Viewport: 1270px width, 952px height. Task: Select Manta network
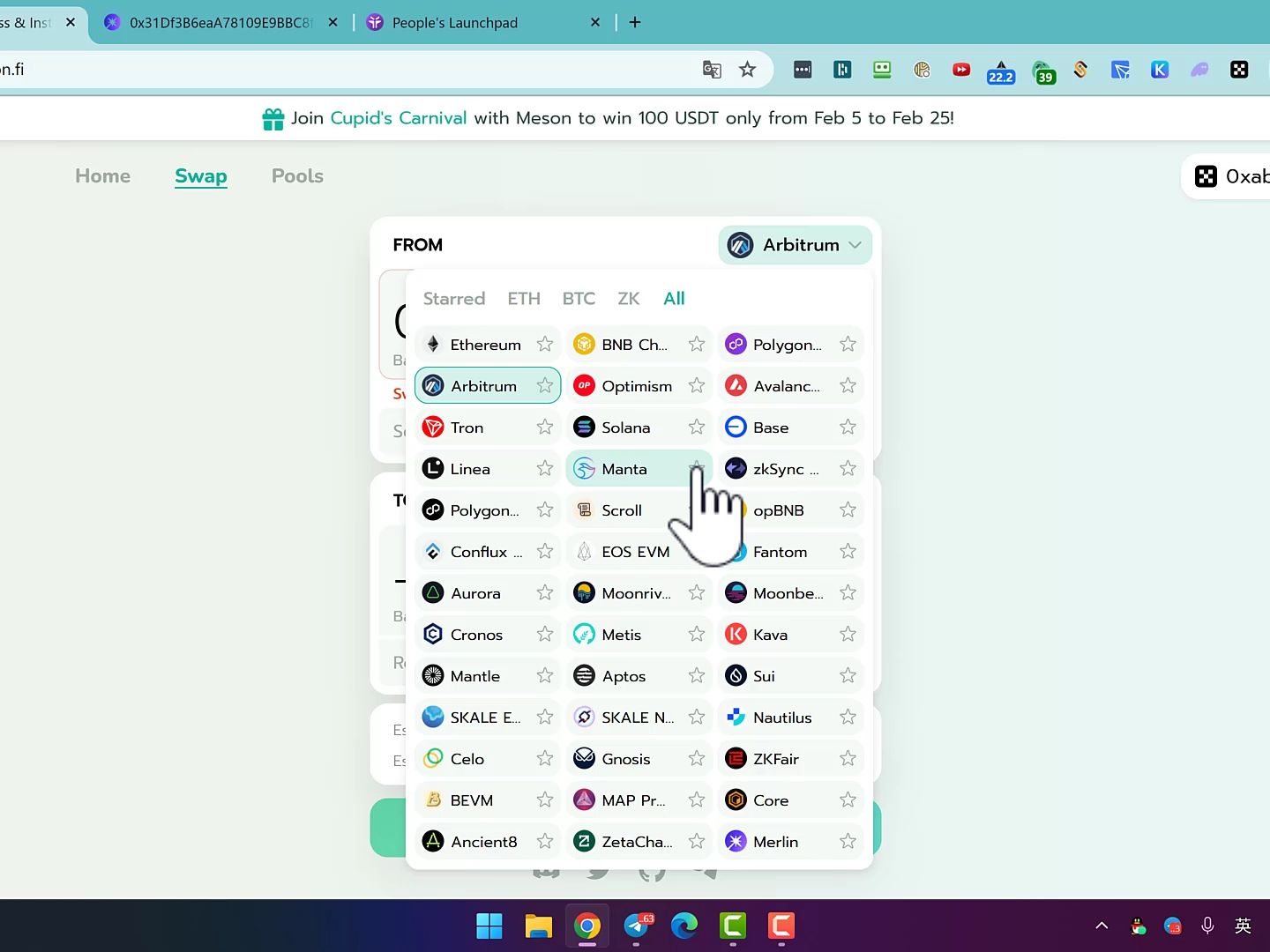[x=639, y=469]
